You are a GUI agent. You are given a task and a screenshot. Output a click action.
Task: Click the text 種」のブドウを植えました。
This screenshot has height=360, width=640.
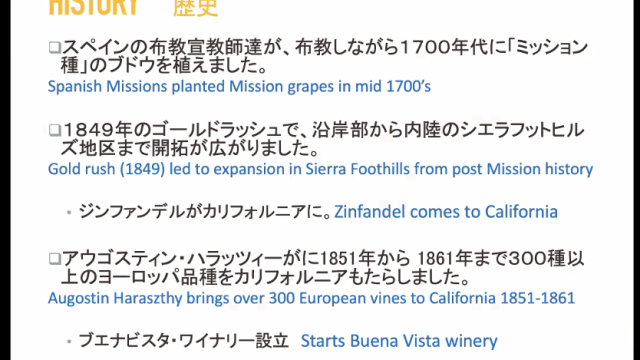point(164,65)
